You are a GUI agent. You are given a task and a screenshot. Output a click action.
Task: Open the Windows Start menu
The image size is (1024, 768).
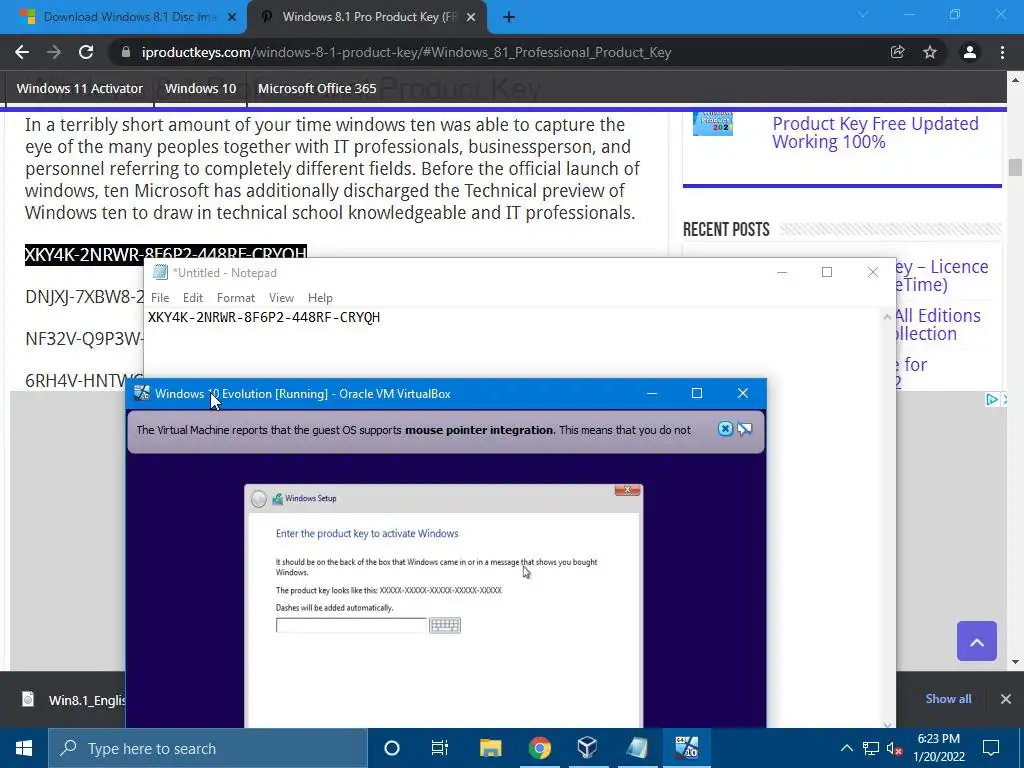coord(24,748)
